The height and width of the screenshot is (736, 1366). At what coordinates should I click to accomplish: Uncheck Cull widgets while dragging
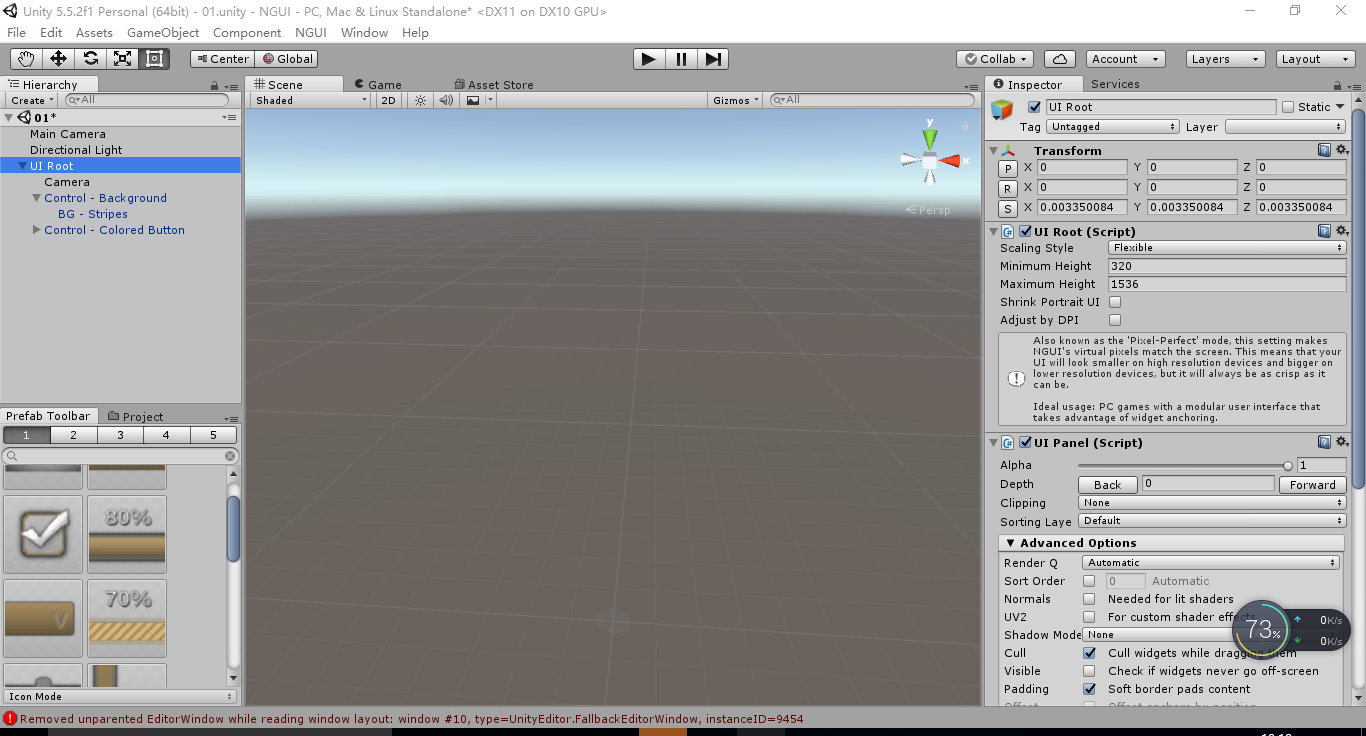pos(1089,653)
